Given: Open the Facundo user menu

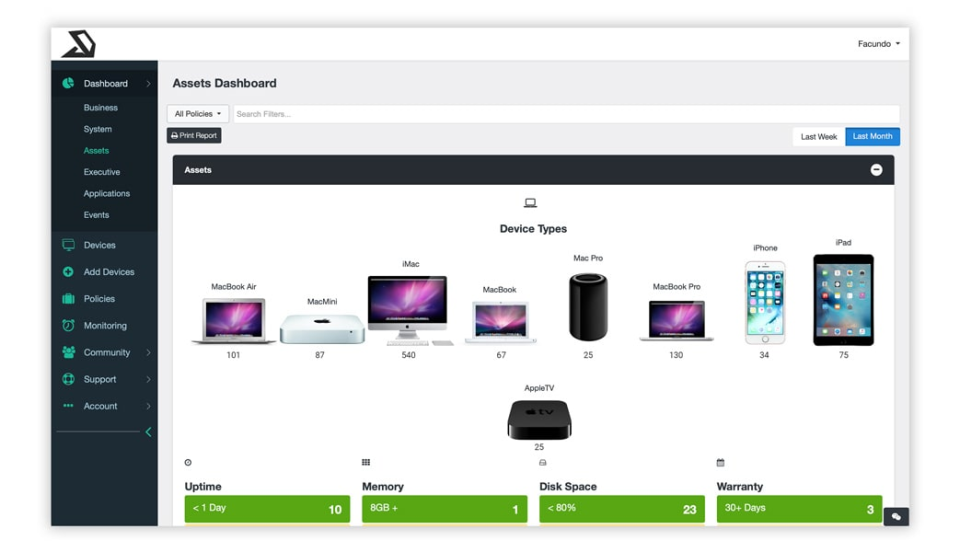Looking at the screenshot, I should (x=879, y=44).
